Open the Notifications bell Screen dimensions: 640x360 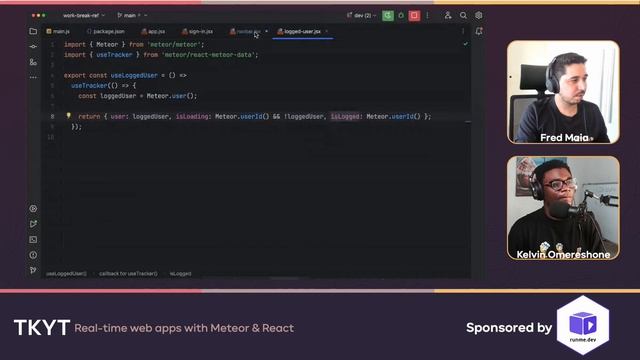pyautogui.click(x=479, y=31)
